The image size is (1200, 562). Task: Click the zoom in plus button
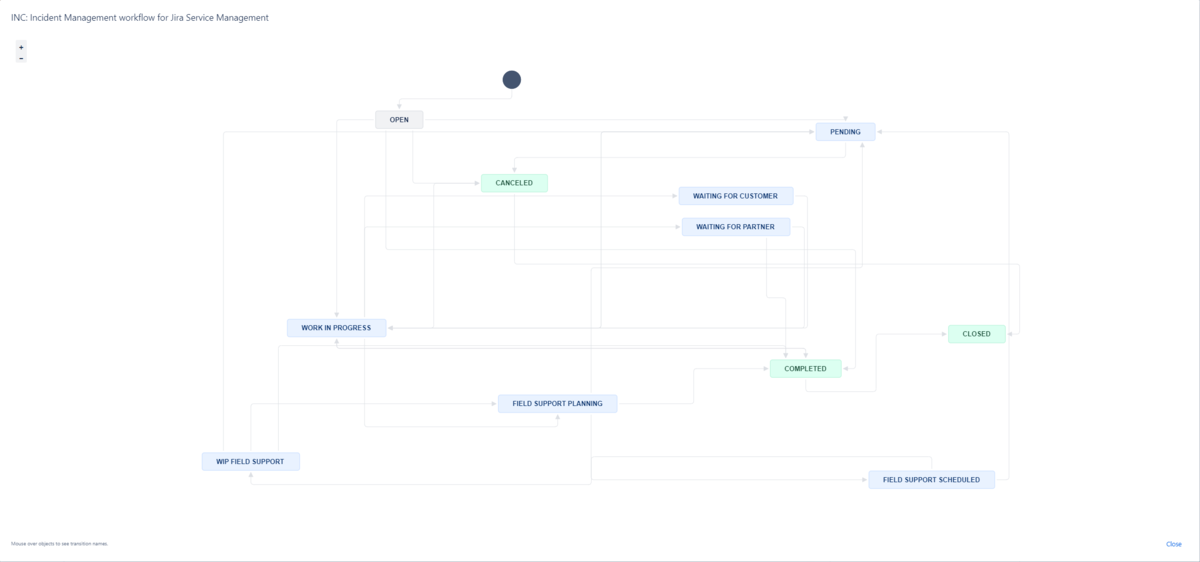21,47
